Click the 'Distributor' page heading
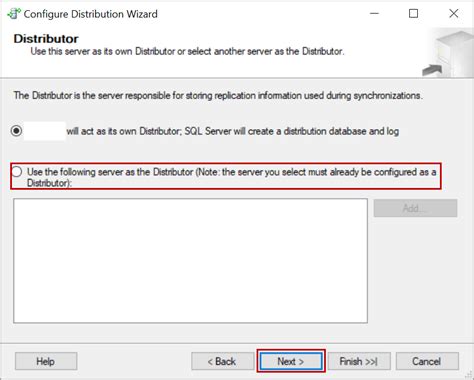The image size is (474, 380). coord(46,39)
